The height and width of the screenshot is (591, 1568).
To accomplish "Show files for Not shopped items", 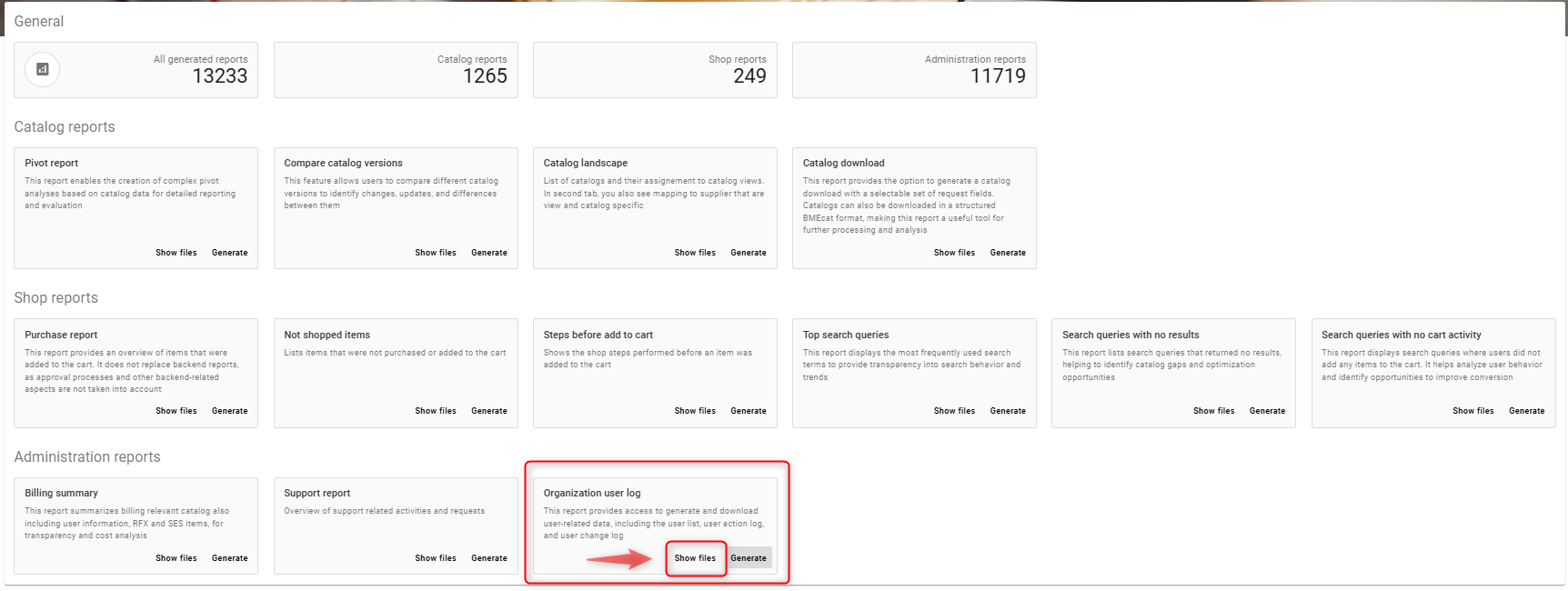I will 435,411.
